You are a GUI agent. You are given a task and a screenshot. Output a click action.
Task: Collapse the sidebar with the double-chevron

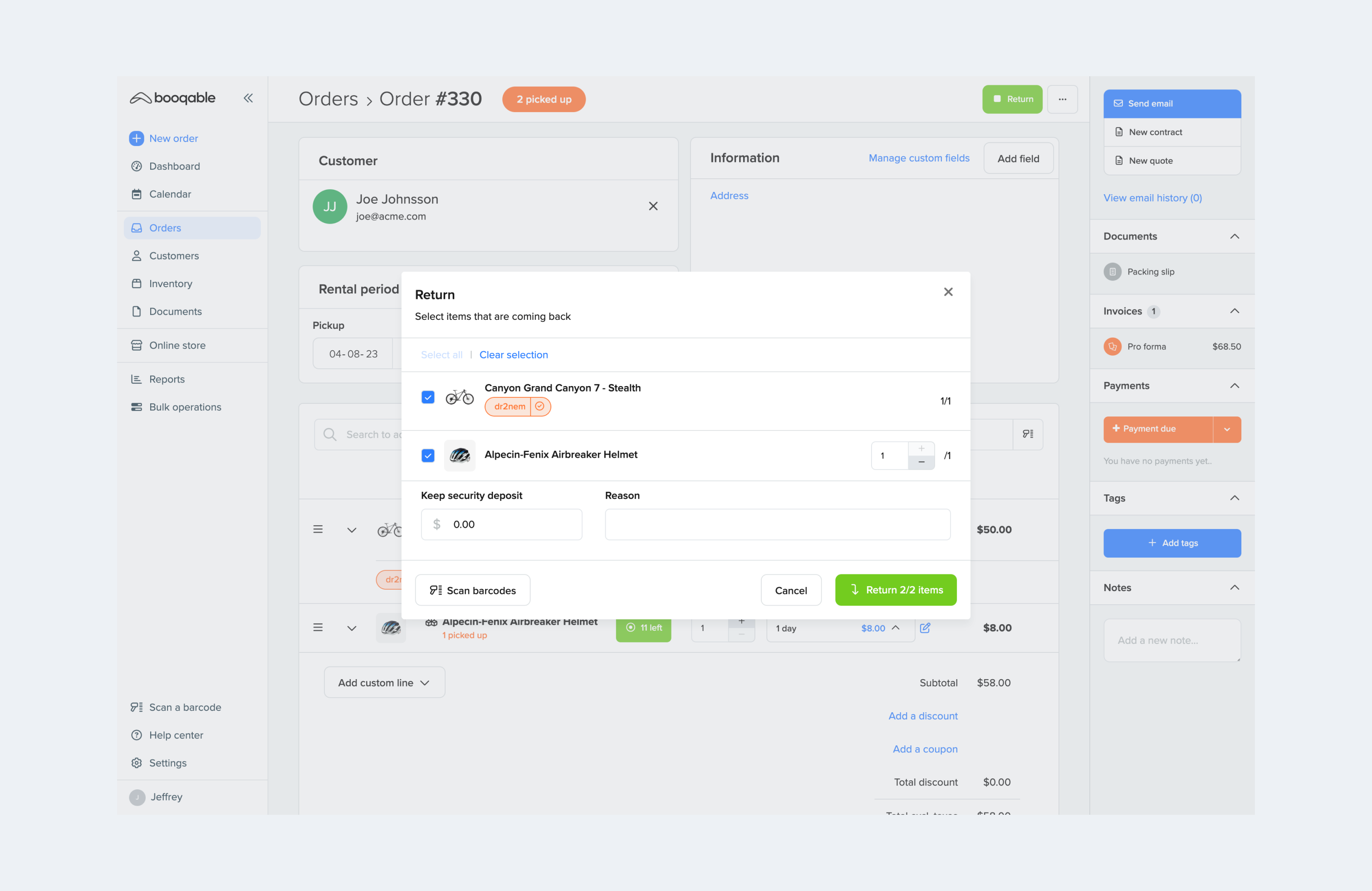coord(249,98)
